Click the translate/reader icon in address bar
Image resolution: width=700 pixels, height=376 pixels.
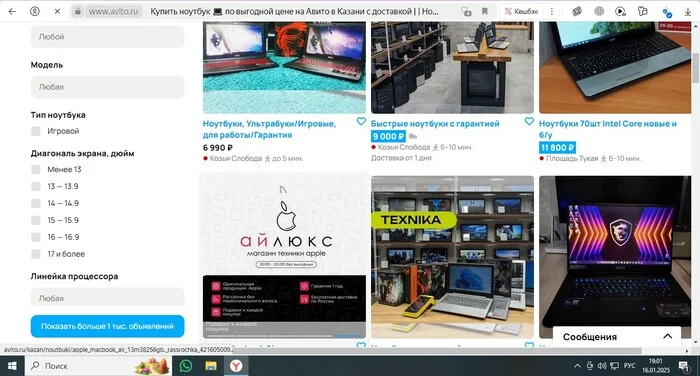(x=466, y=12)
